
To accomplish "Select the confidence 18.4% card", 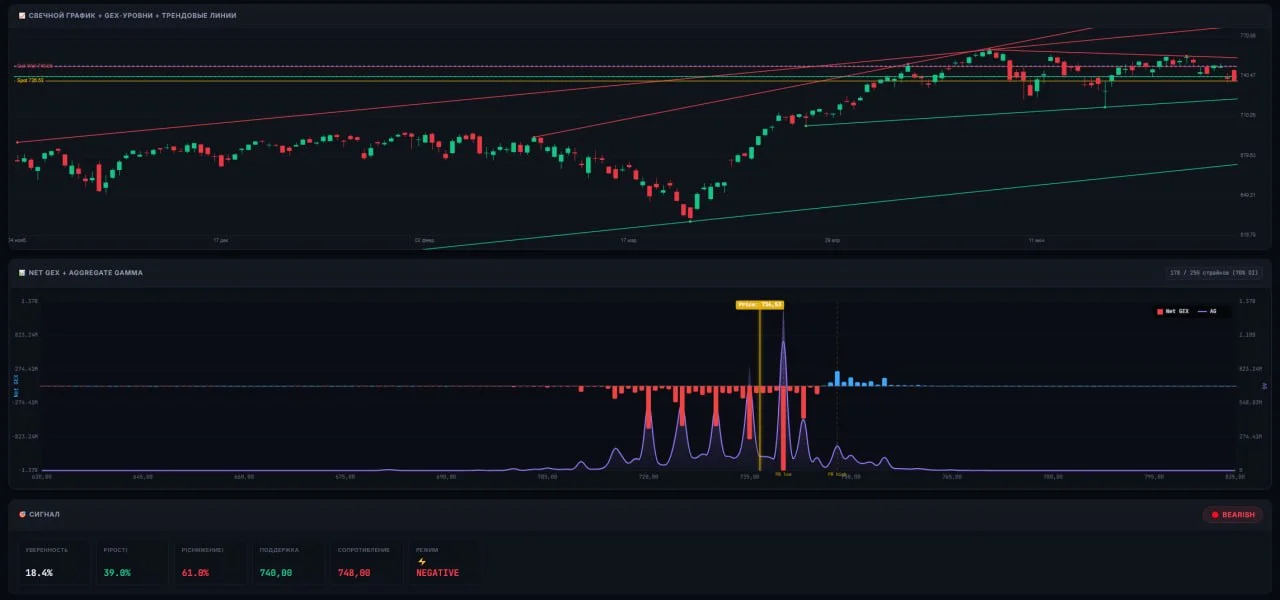I will pyautogui.click(x=54, y=562).
